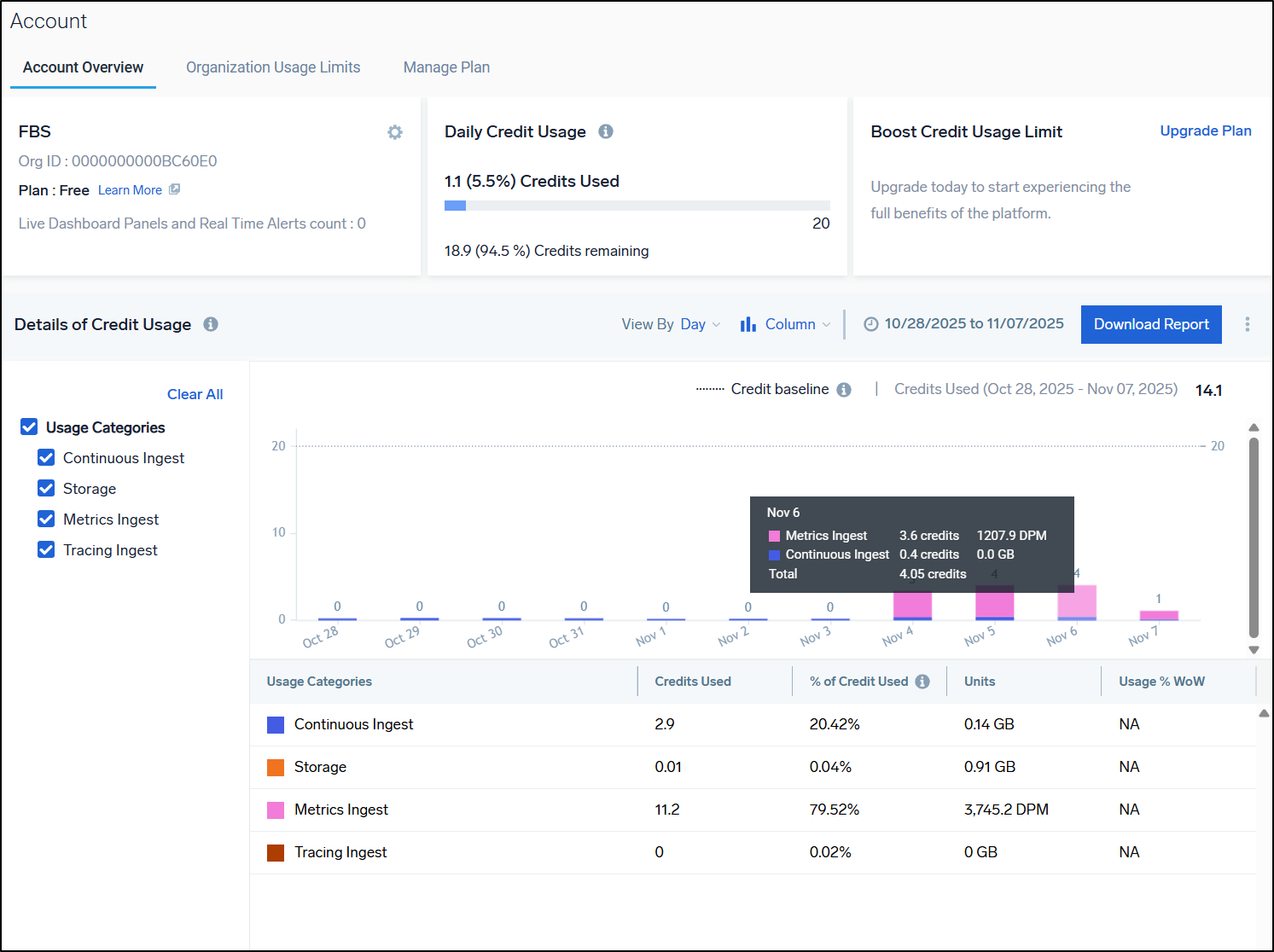Click the Nov 7 bar in chart
Image resolution: width=1274 pixels, height=952 pixels.
(1158, 615)
